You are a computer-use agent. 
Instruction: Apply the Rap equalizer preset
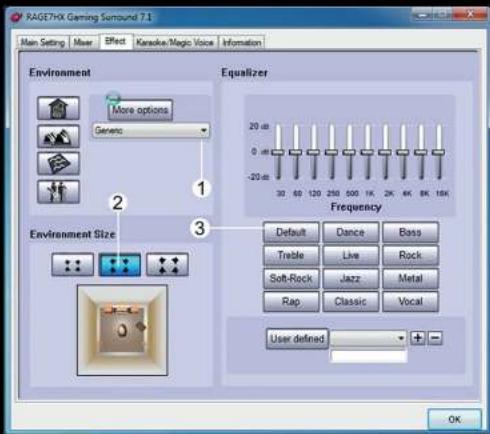(x=291, y=302)
